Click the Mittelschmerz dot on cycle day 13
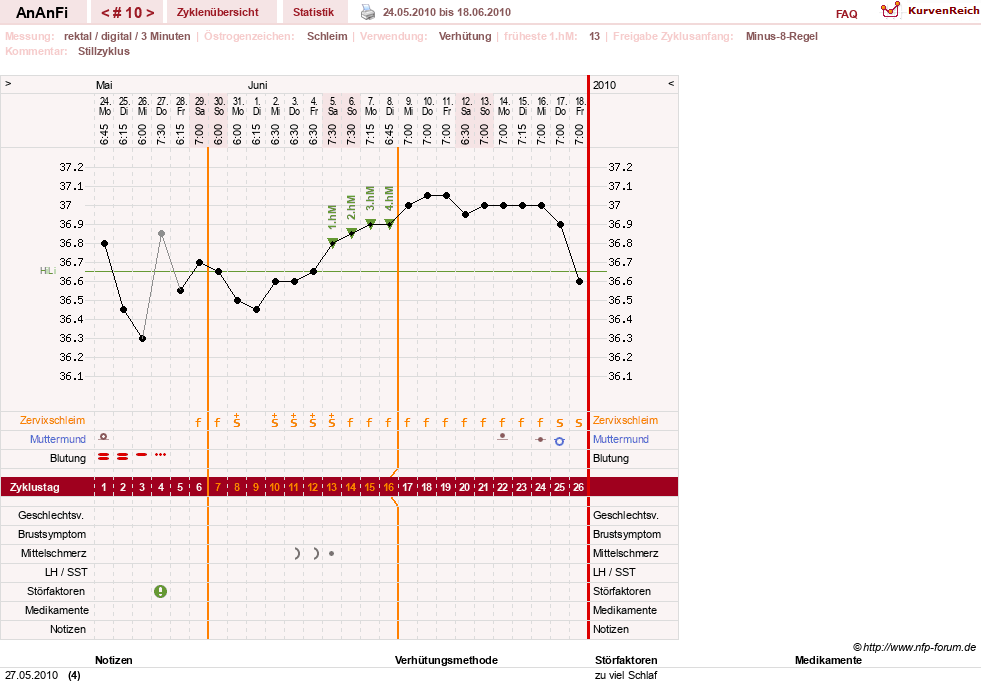981x699 pixels. [332, 553]
